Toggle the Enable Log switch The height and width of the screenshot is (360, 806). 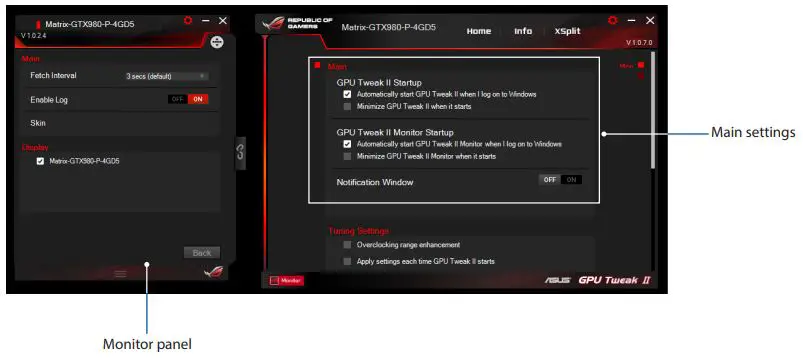(x=188, y=99)
